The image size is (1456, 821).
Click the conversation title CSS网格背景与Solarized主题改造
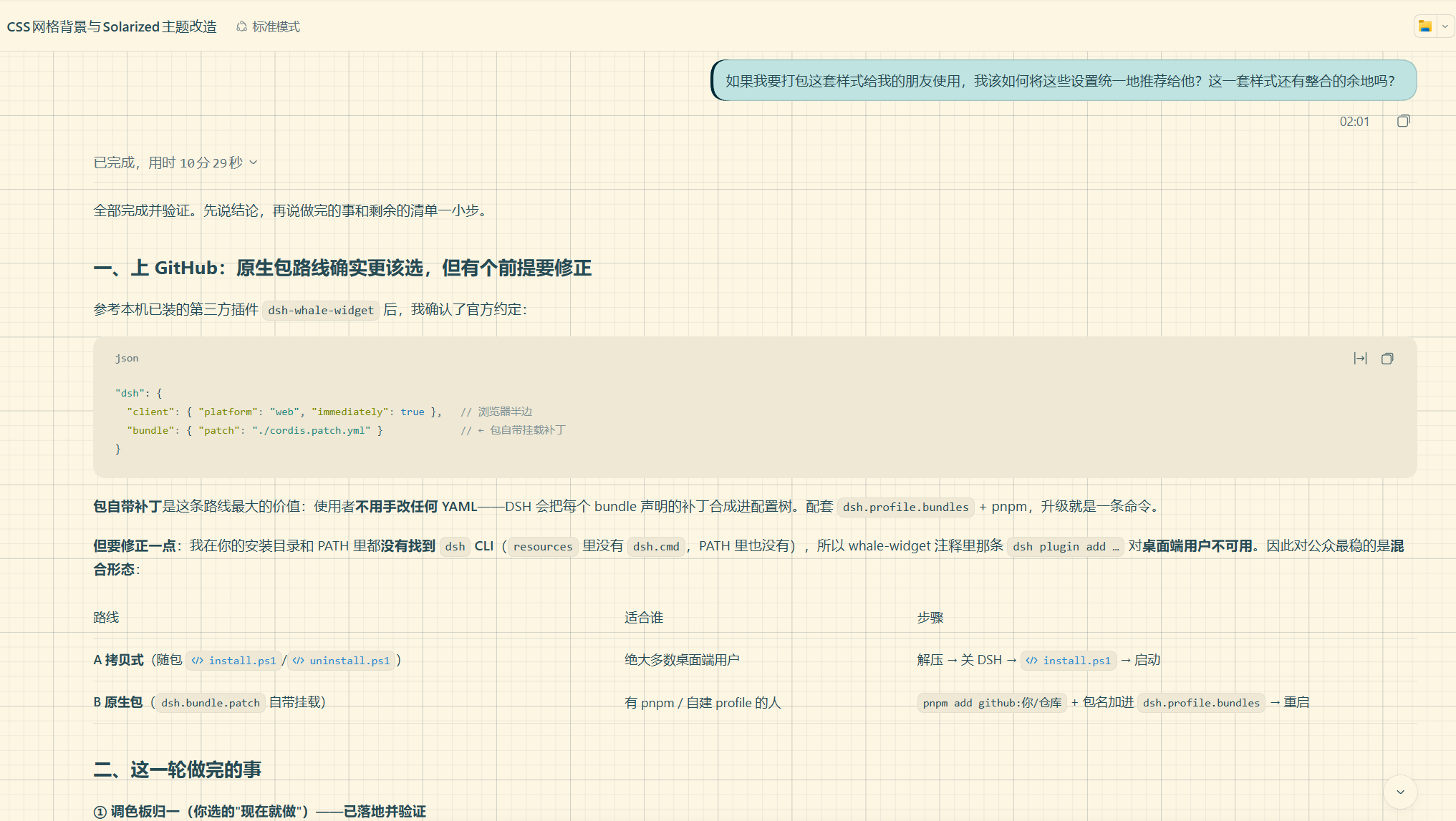112,26
